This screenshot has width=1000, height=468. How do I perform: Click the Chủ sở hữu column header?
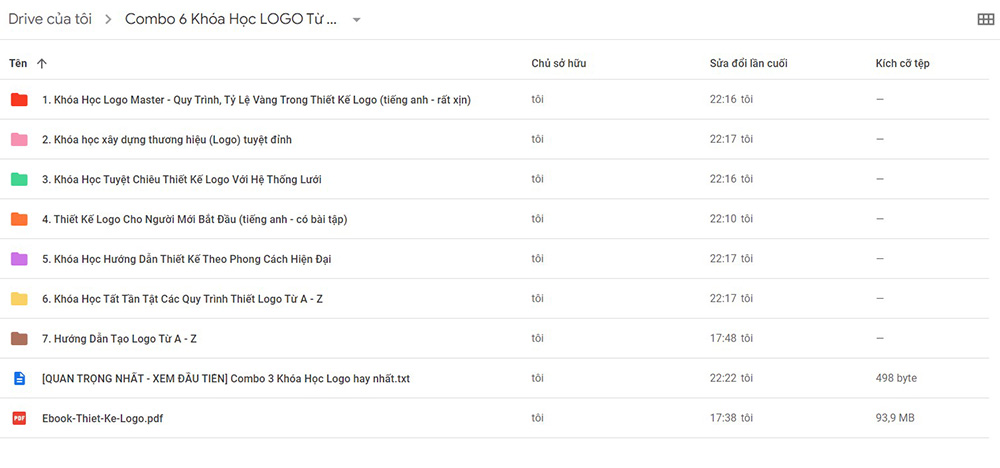click(x=558, y=64)
